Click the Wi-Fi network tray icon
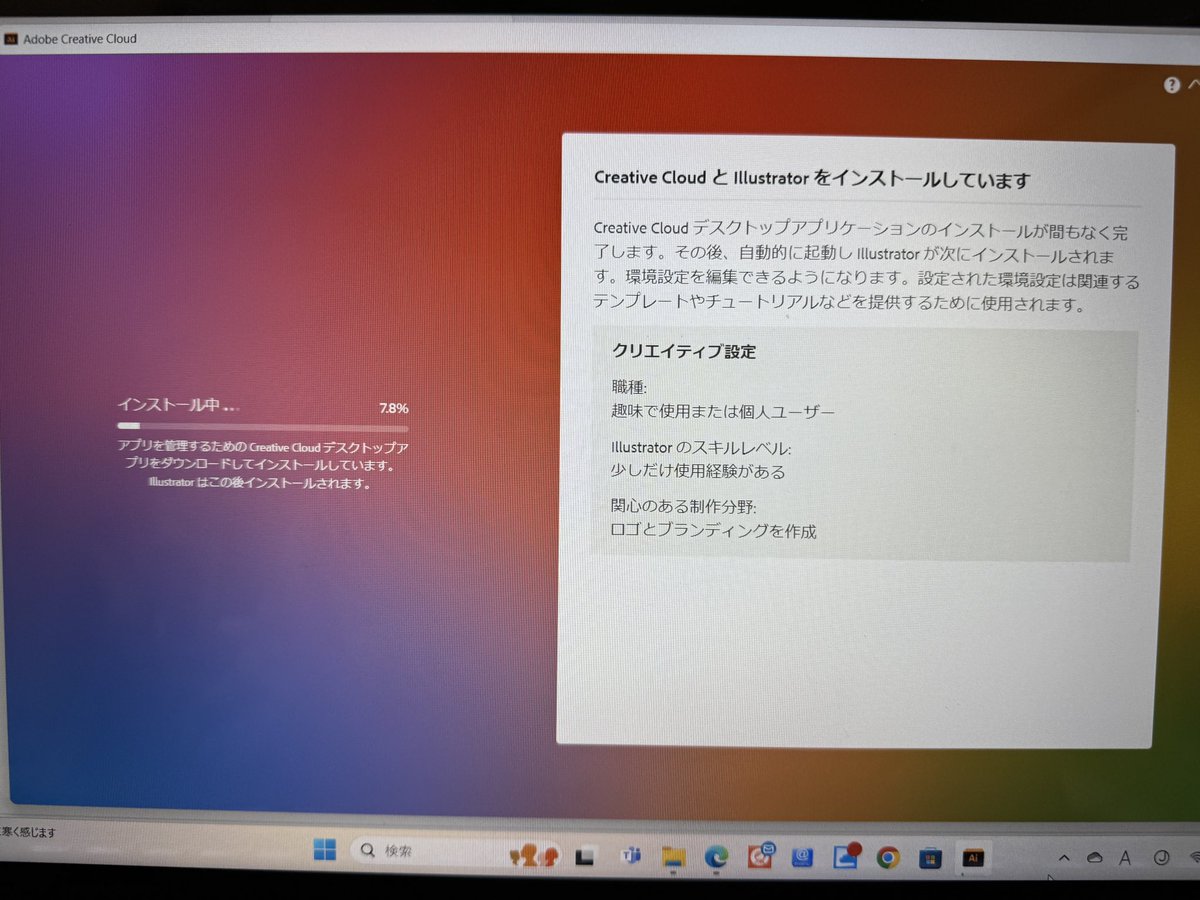Image resolution: width=1200 pixels, height=900 pixels. (x=1194, y=858)
